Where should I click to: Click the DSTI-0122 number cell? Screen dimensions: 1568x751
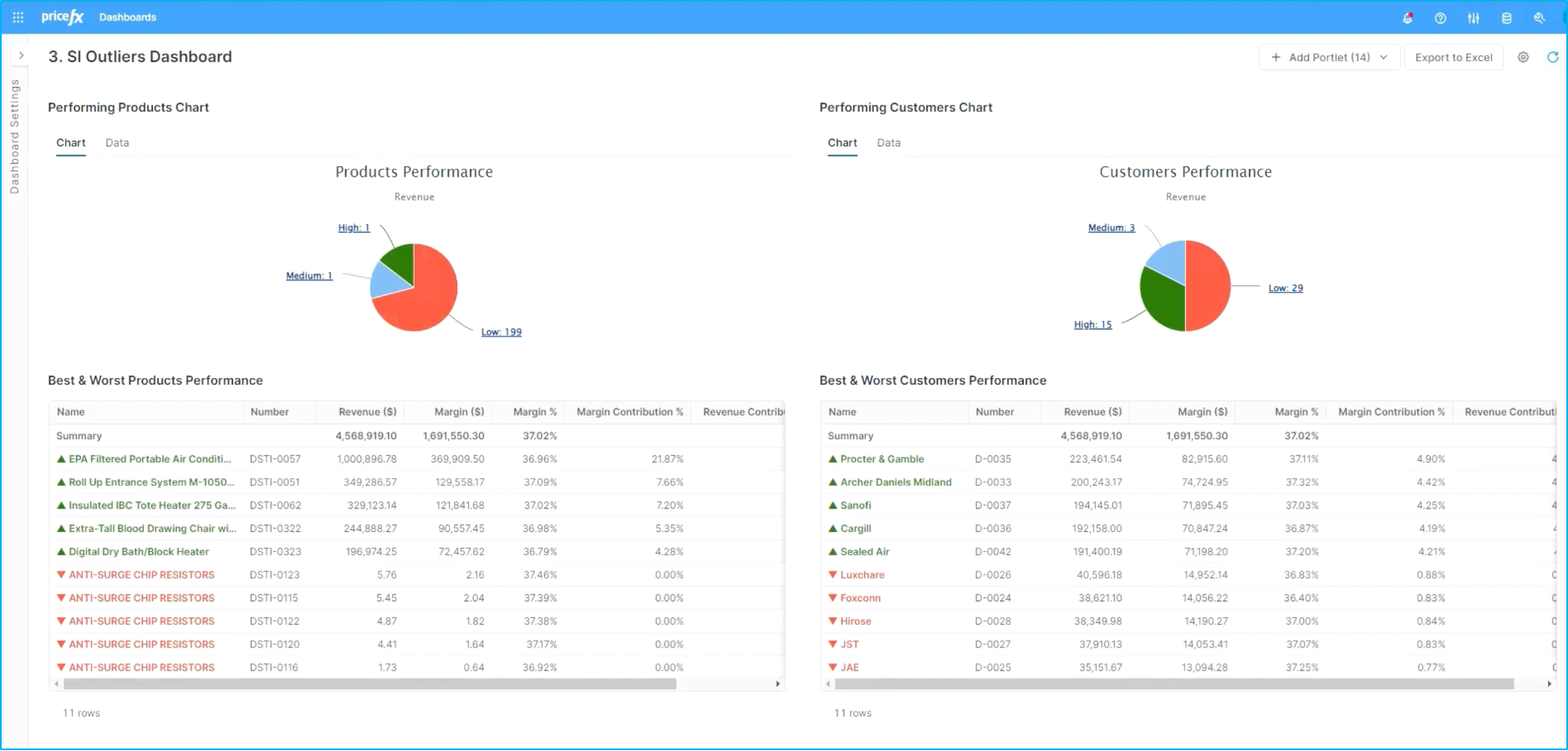(x=274, y=621)
